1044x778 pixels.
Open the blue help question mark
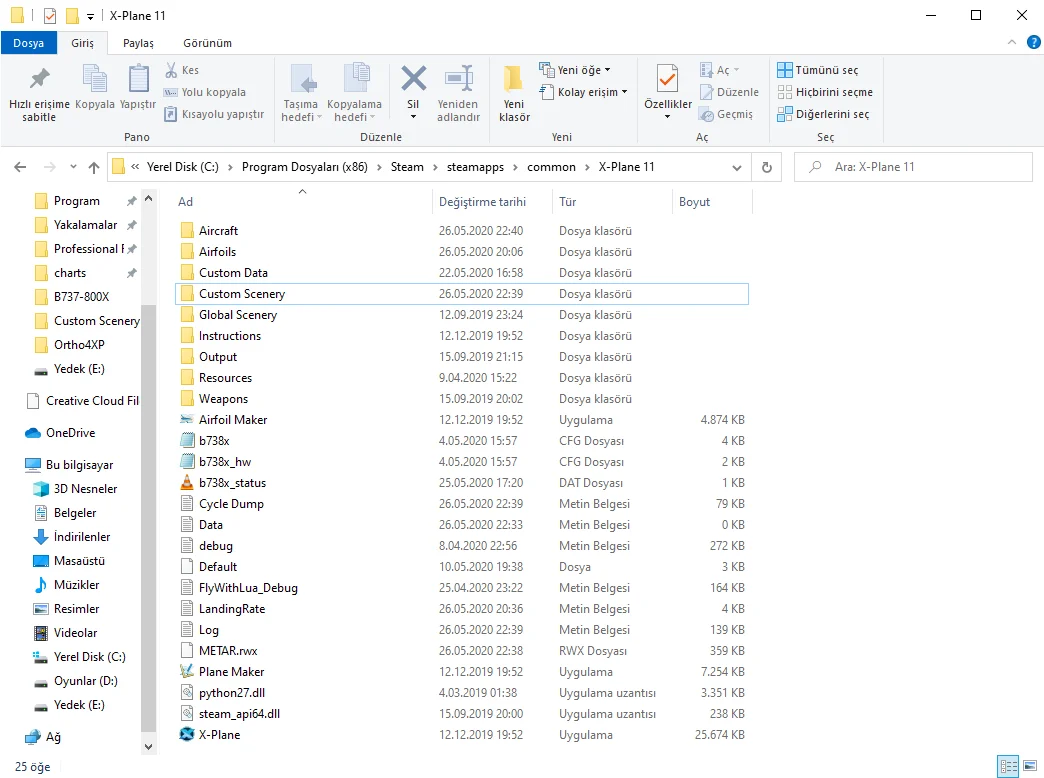(1033, 43)
